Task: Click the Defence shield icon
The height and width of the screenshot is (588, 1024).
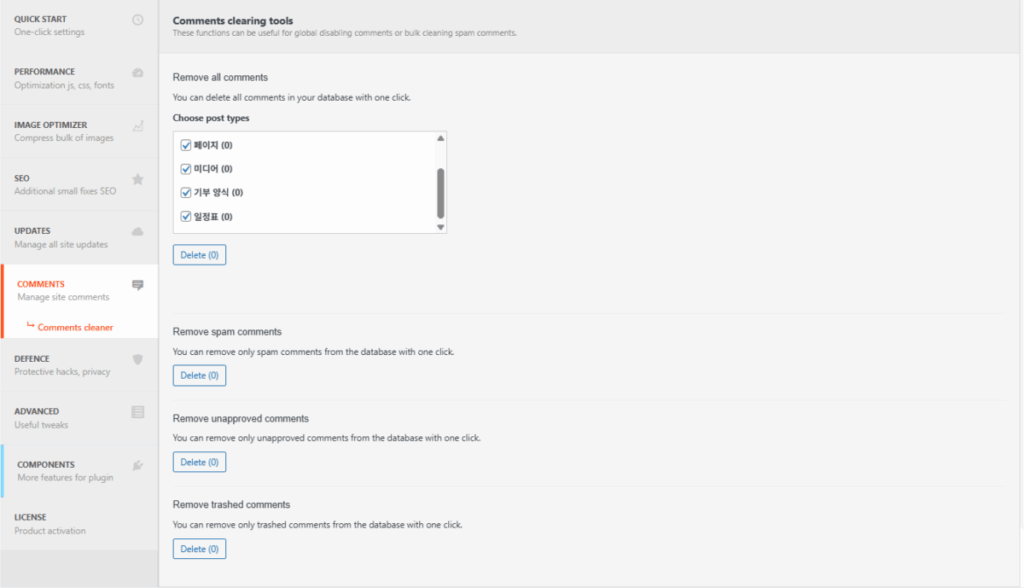Action: coord(138,359)
